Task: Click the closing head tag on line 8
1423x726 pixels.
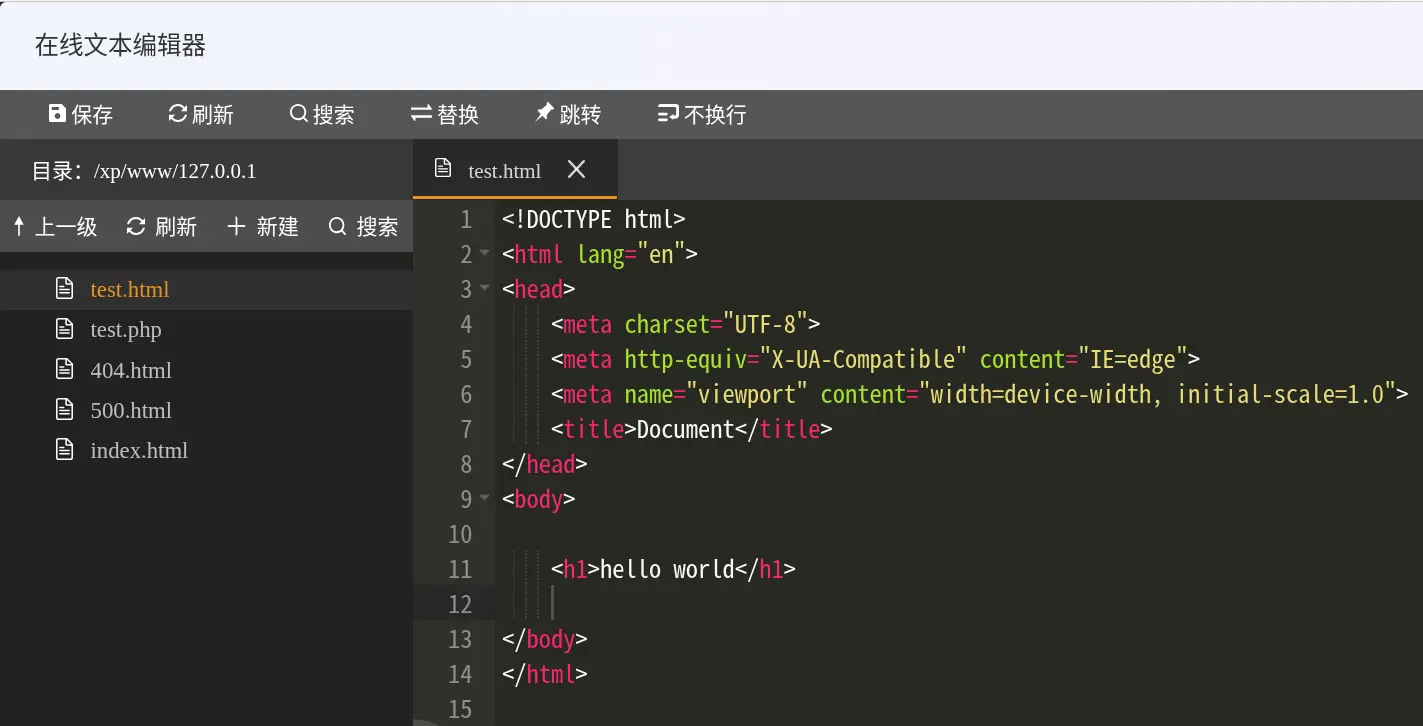Action: (x=545, y=464)
